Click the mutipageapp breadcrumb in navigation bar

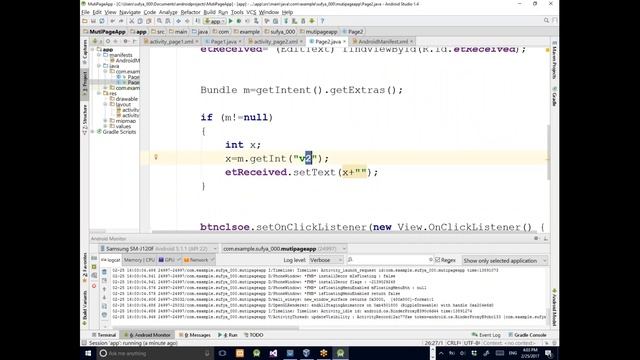coord(319,31)
